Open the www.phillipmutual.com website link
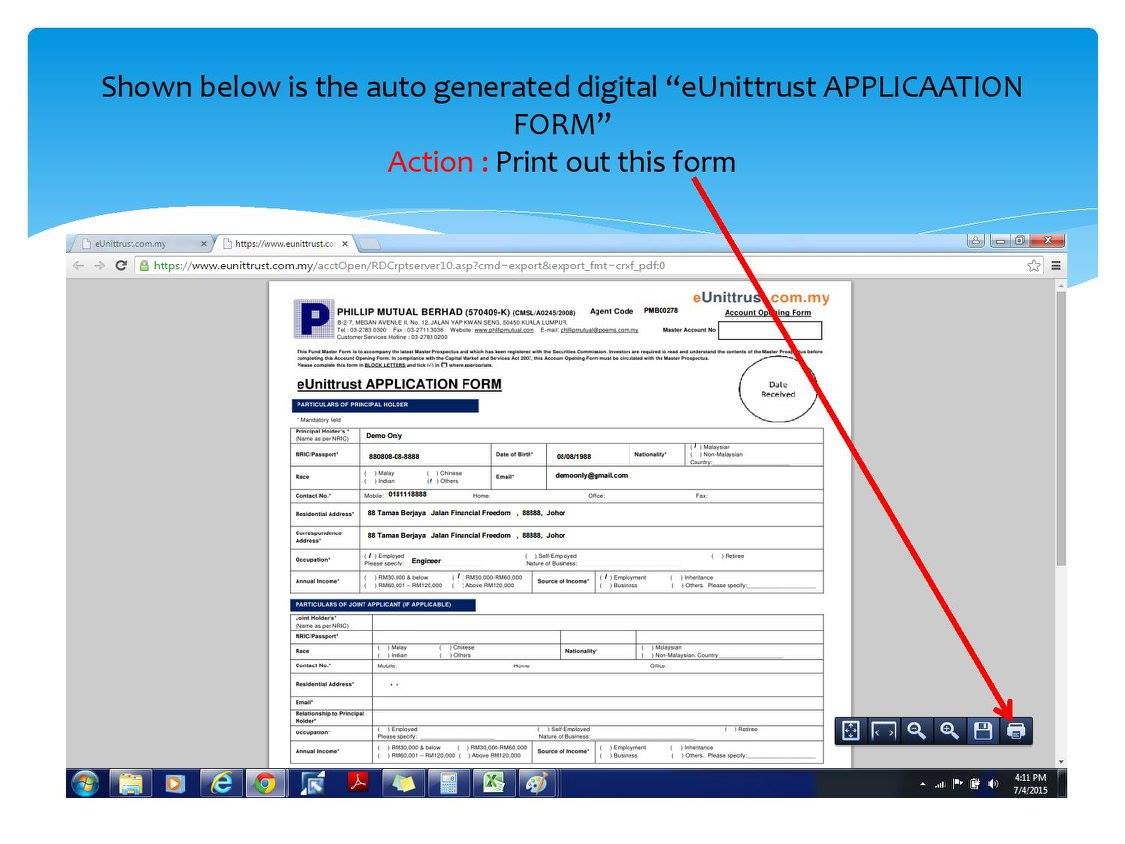 point(504,330)
